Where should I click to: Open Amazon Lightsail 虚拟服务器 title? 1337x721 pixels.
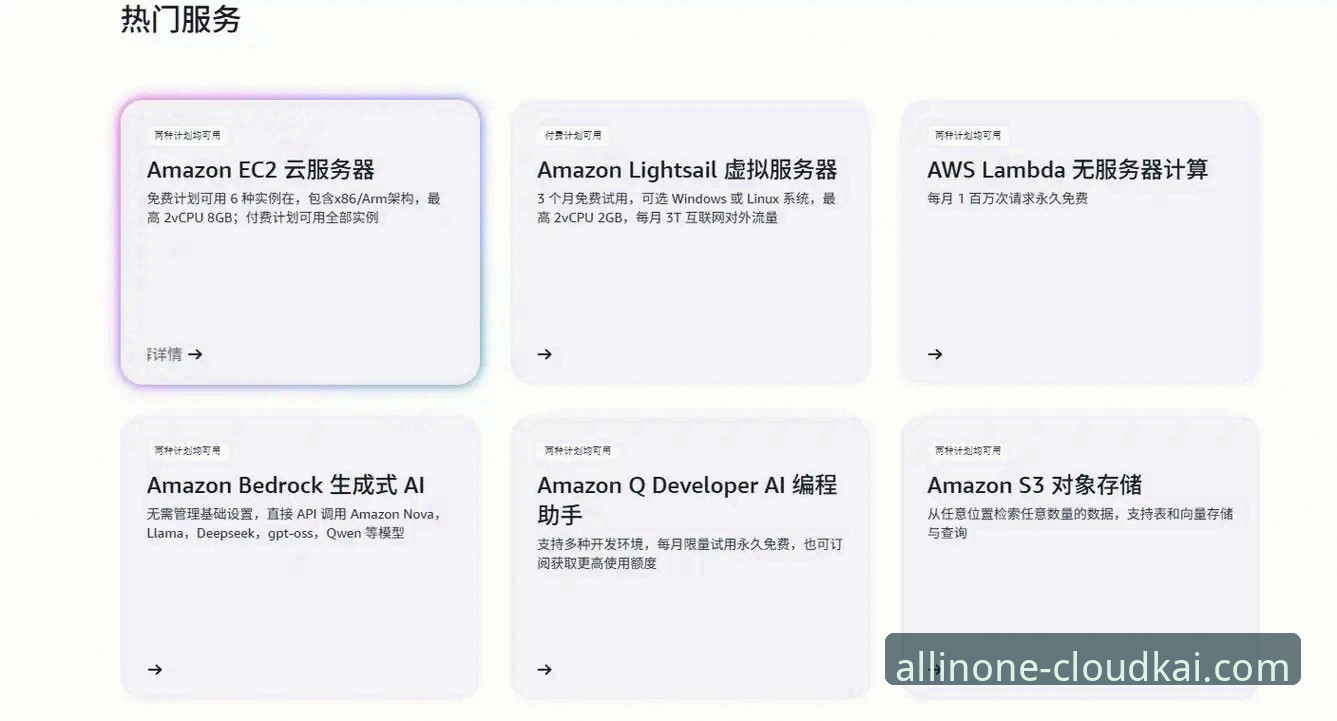[687, 170]
